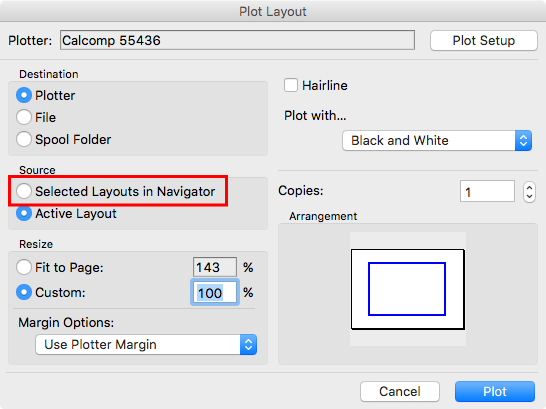This screenshot has width=546, height=409.
Task: Open the Use Plotter Margin dropdown
Action: tap(146, 345)
